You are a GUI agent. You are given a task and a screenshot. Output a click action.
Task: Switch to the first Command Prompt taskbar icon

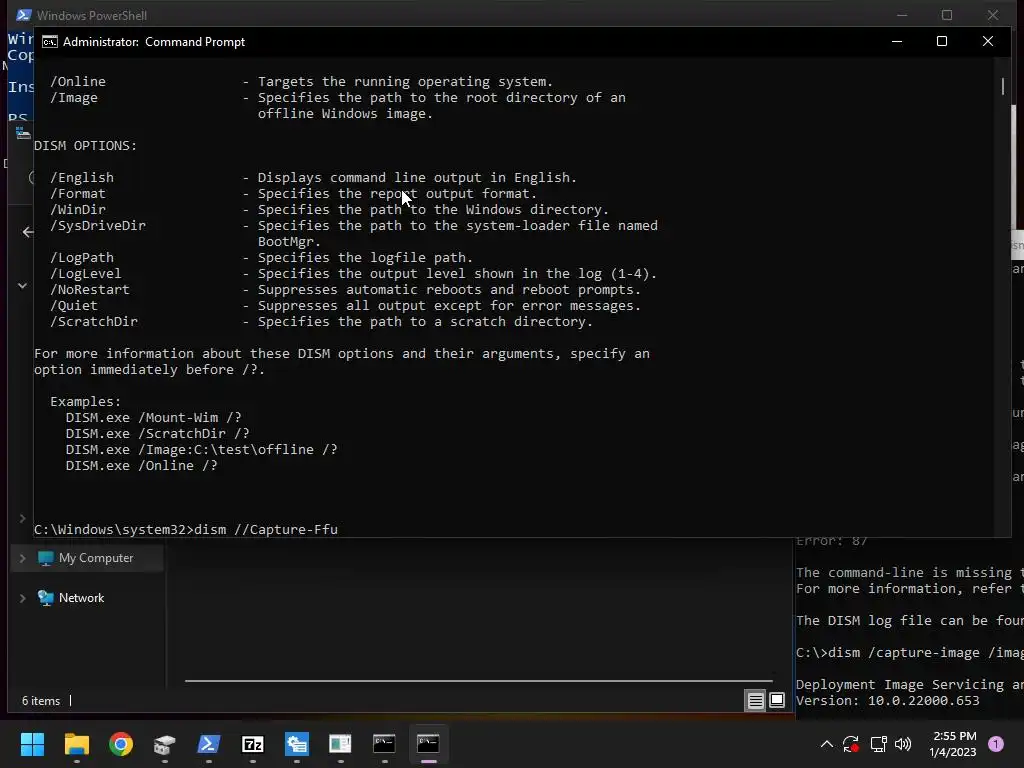[384, 744]
